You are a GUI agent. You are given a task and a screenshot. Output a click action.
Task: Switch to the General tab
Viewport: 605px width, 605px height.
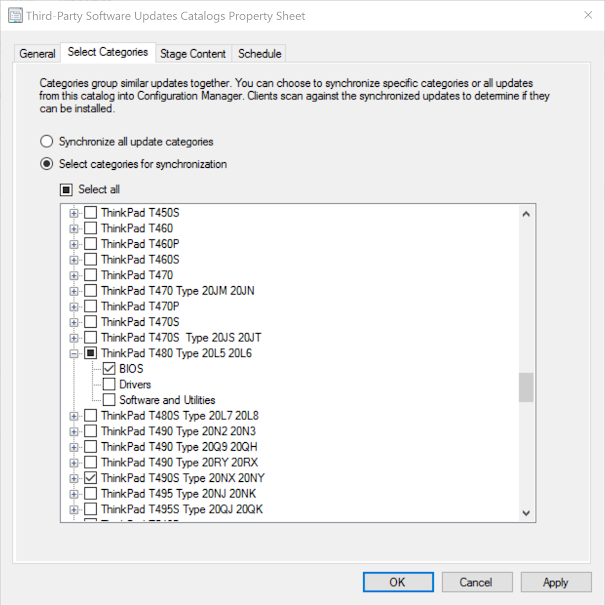pos(37,54)
